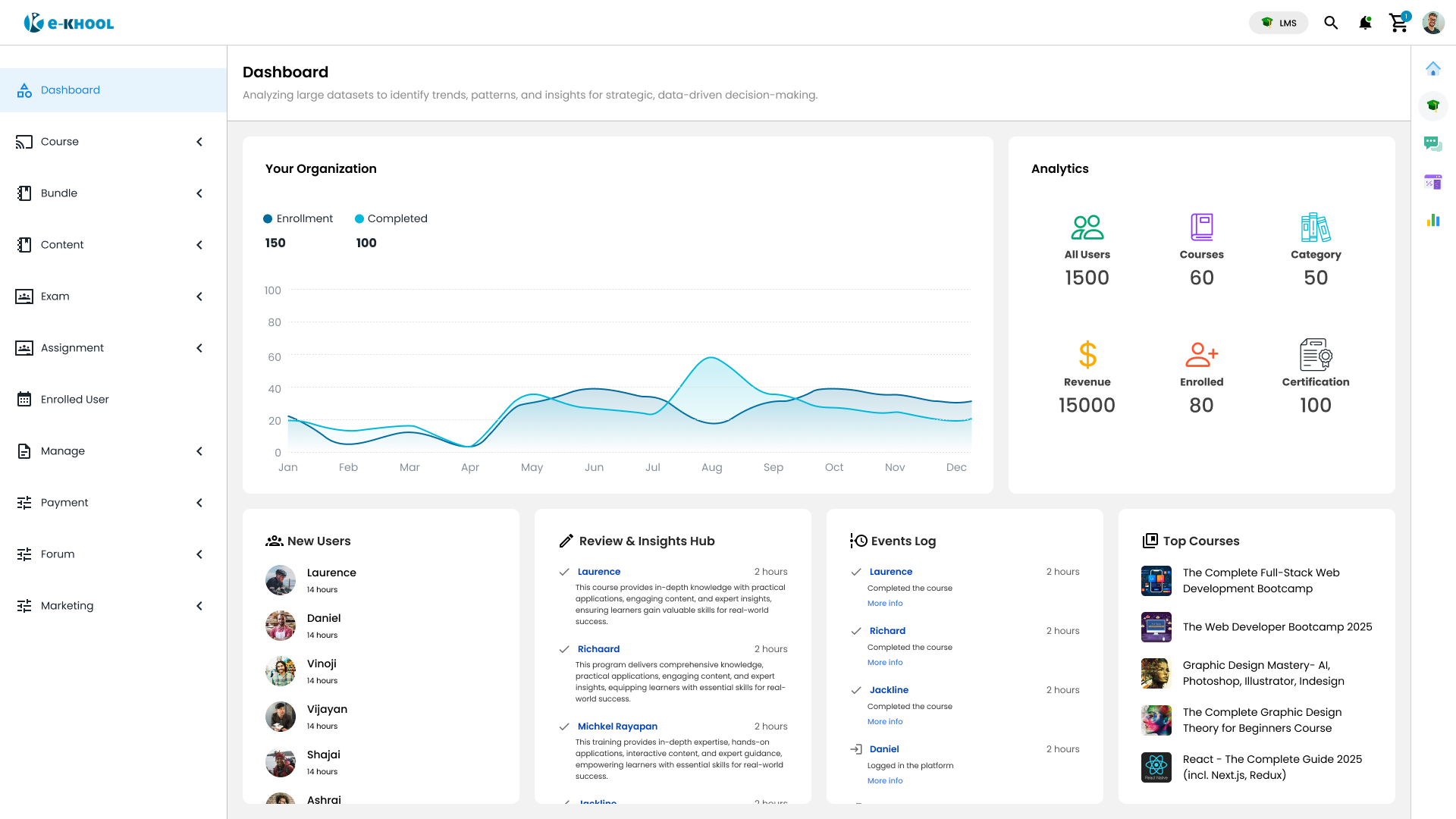Expand the Course menu chevron

point(199,142)
